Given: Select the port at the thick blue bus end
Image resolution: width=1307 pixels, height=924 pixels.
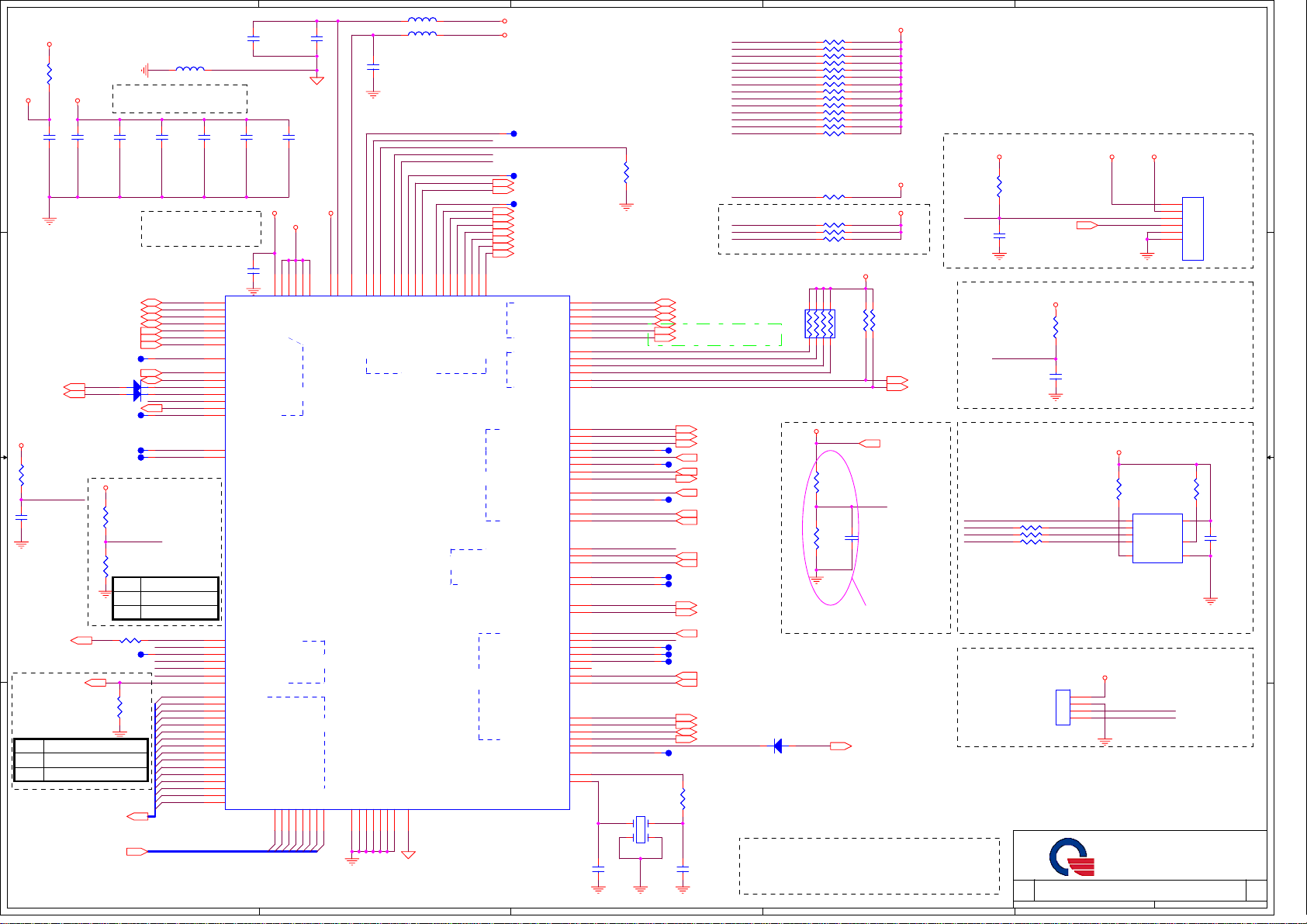Looking at the screenshot, I should pyautogui.click(x=137, y=852).
